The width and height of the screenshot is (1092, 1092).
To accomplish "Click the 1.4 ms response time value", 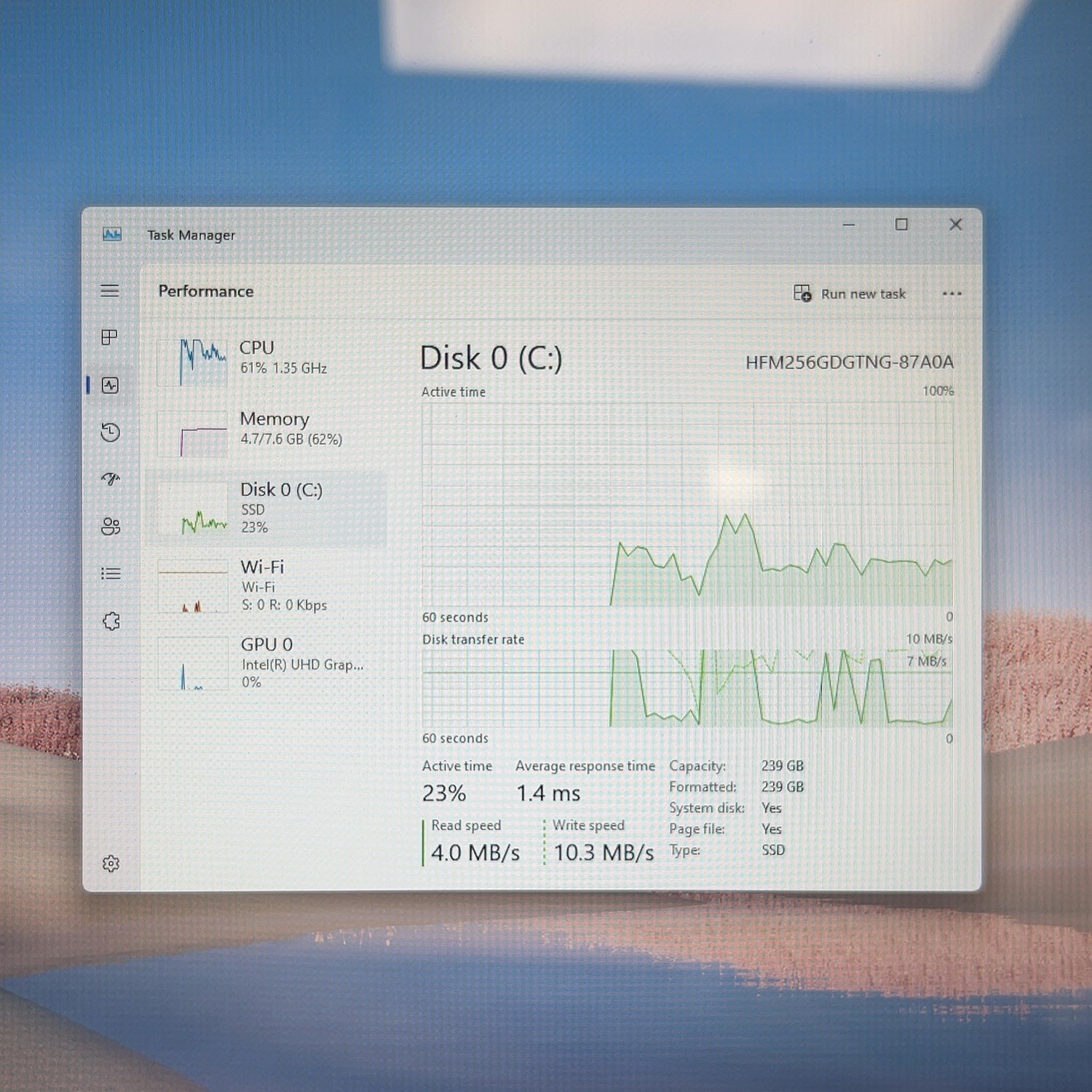I will tap(548, 793).
